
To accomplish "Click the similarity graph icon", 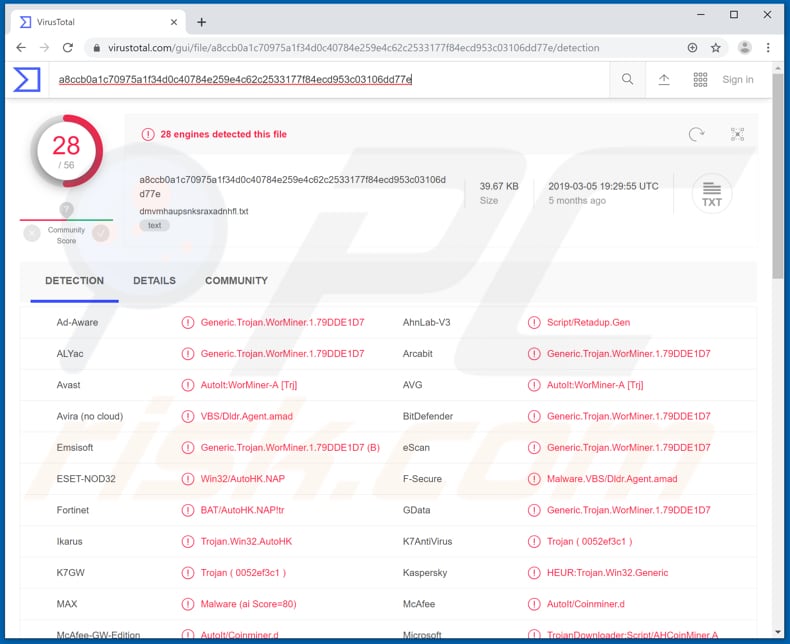I will (x=737, y=134).
